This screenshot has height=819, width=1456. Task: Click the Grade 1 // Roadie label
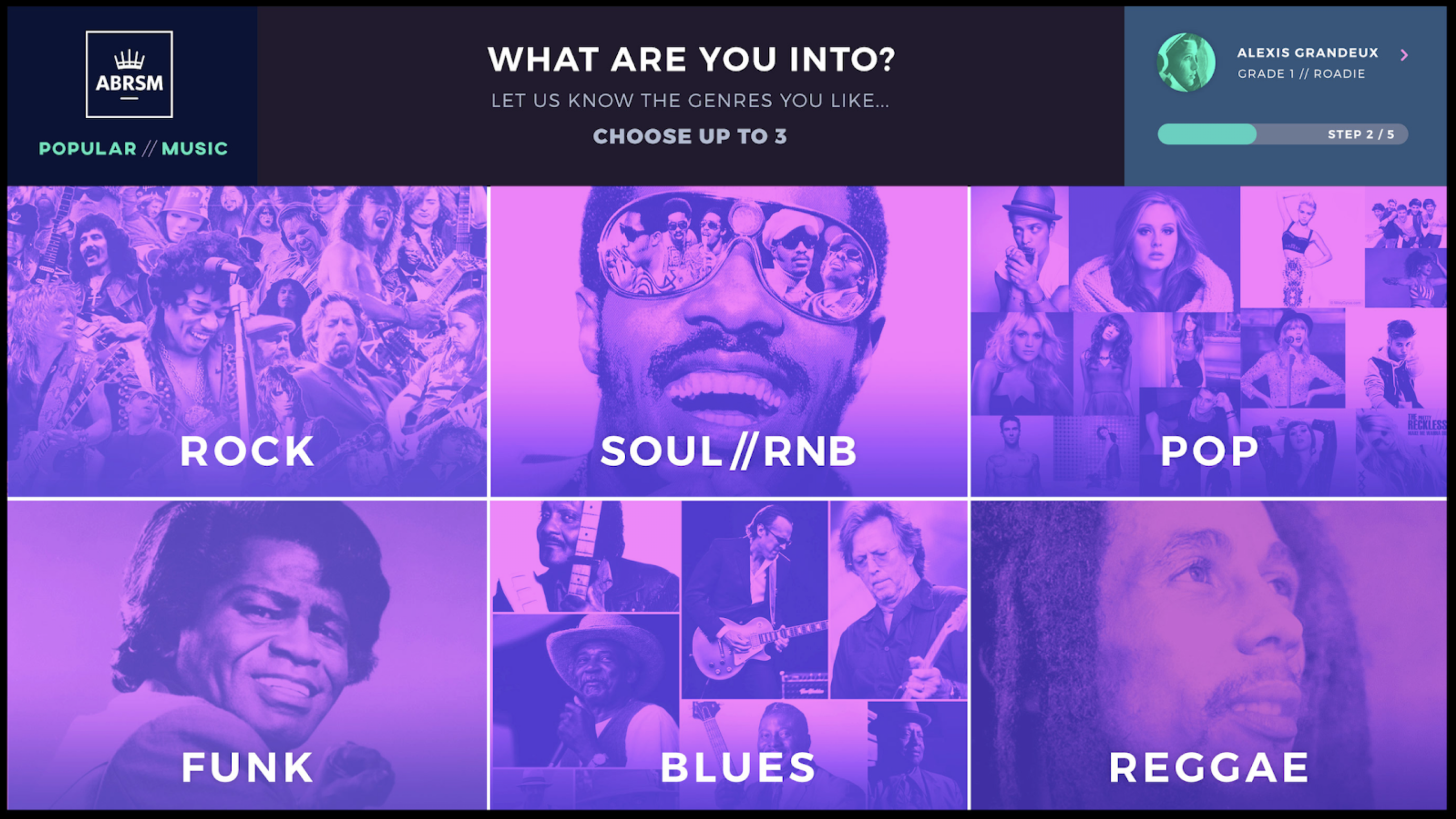[x=1301, y=74]
